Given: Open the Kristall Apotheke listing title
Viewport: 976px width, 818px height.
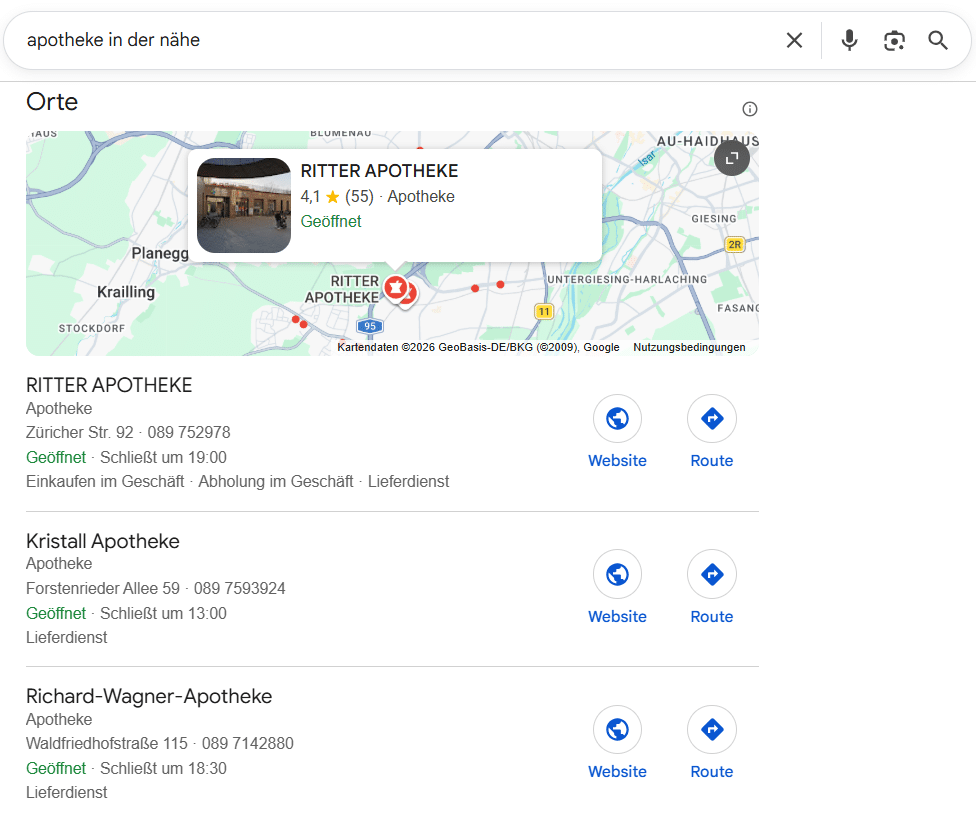Looking at the screenshot, I should point(103,541).
